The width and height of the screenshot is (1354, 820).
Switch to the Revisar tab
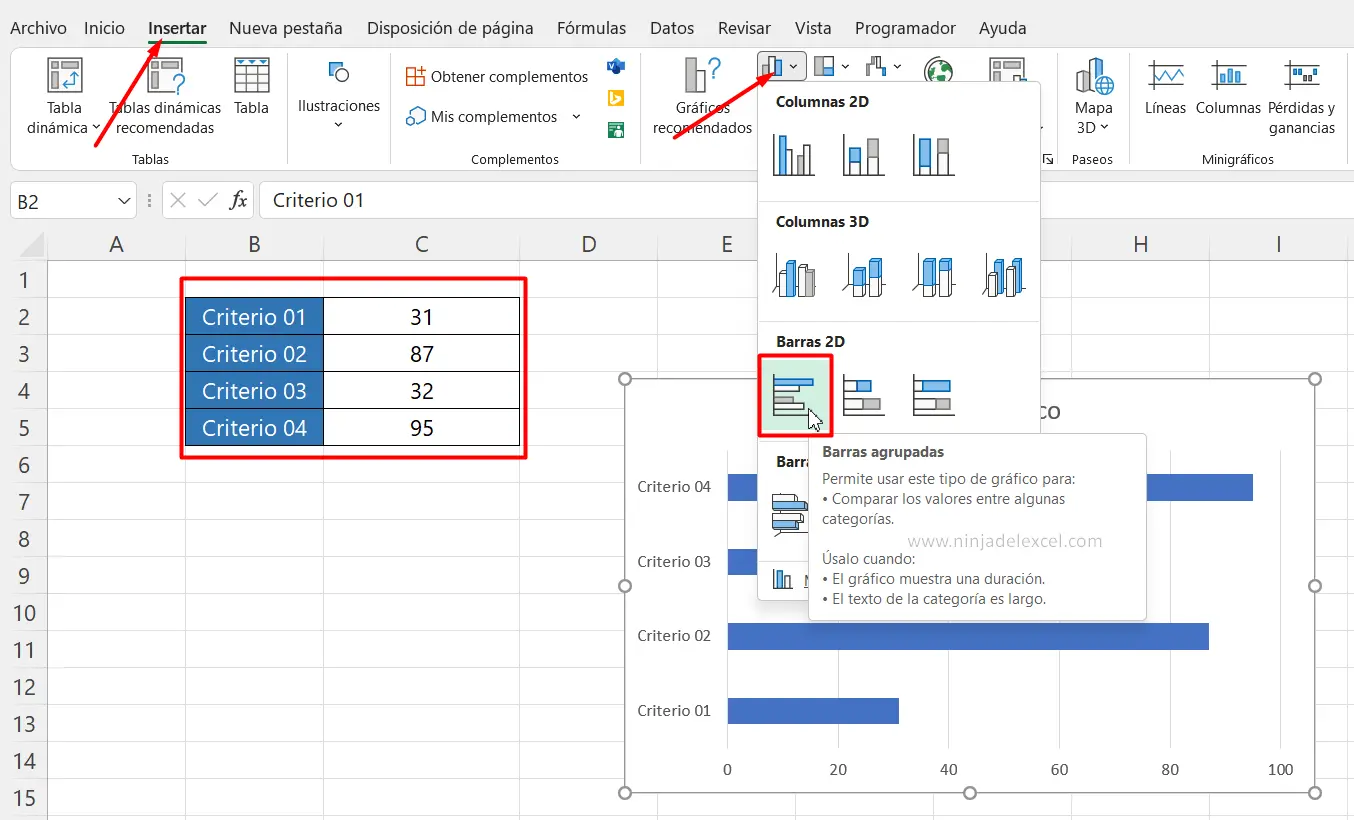point(745,28)
